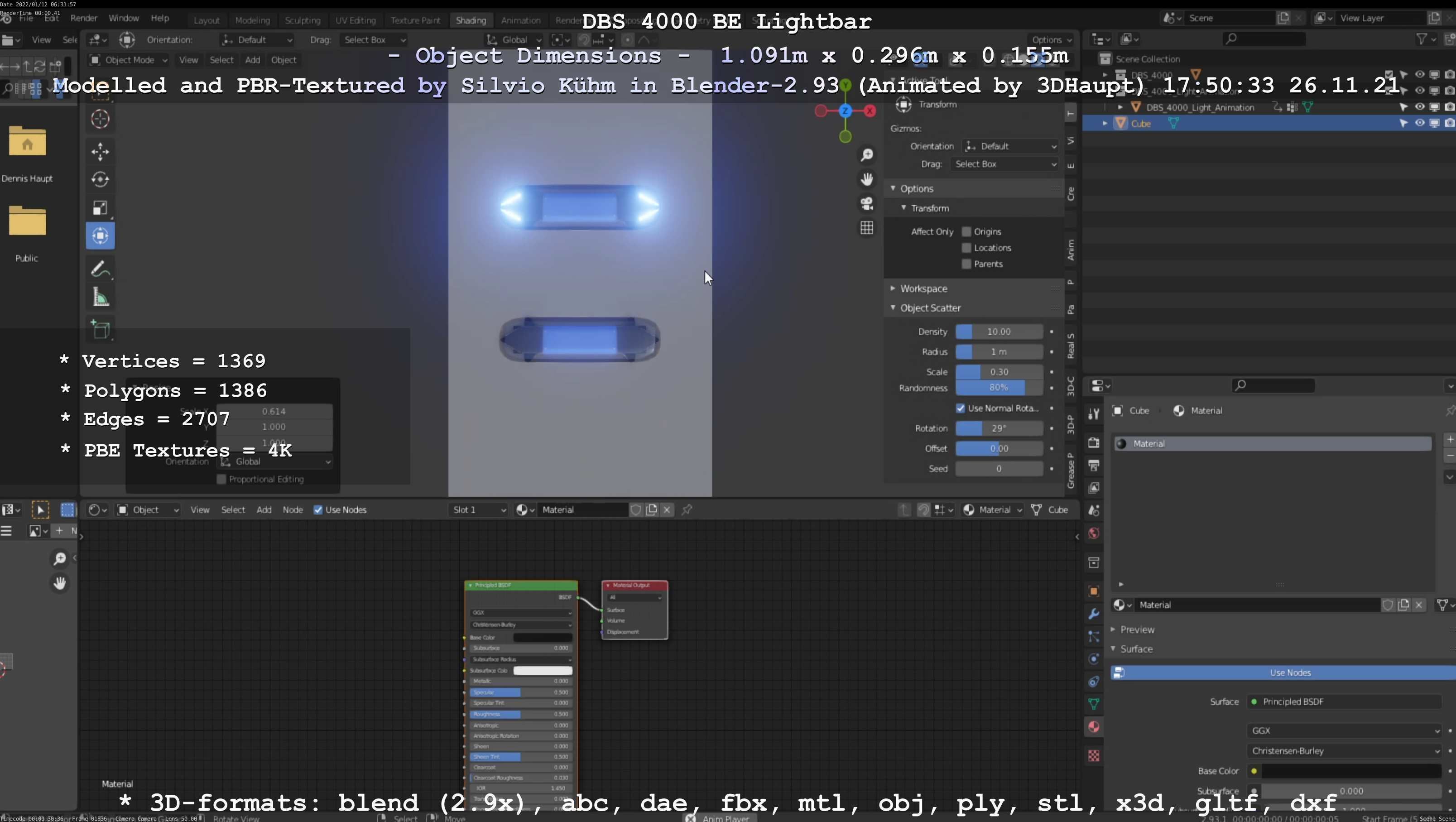This screenshot has width=1456, height=822.
Task: Expand the Preview panel
Action: [x=1113, y=629]
